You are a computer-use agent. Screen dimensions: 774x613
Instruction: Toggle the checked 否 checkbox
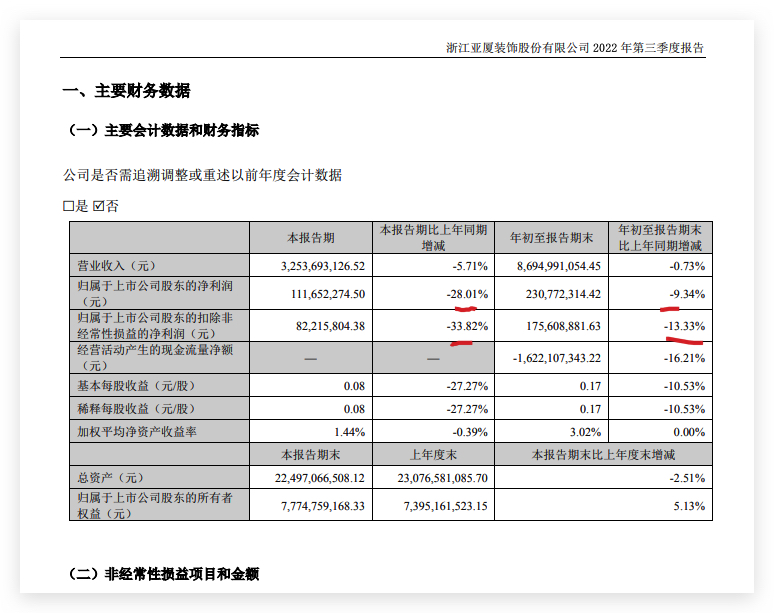click(98, 206)
